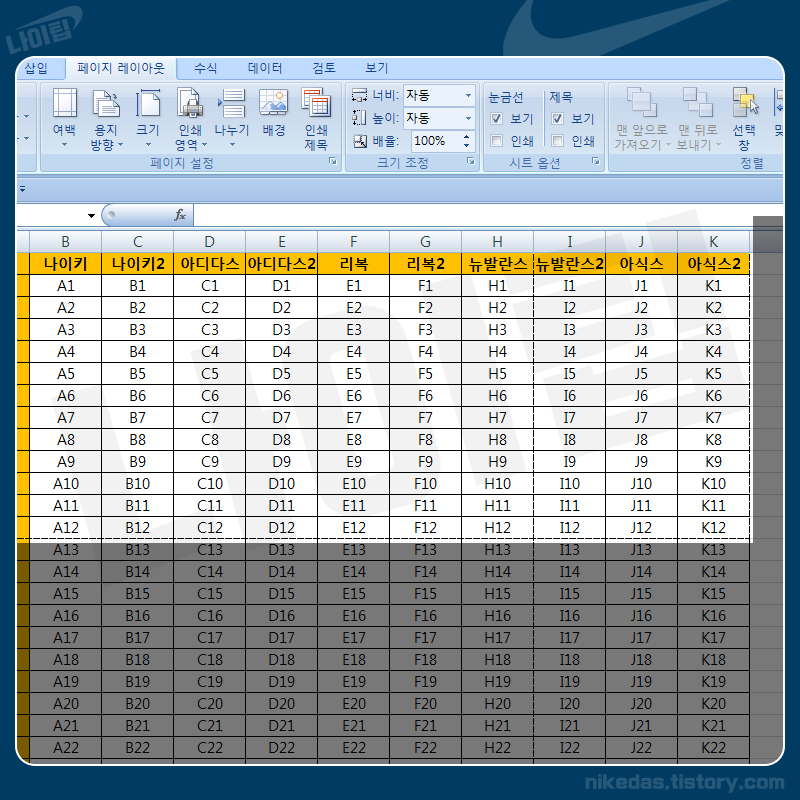Screen dimensions: 800x800
Task: Click the 맨 앞으로 가져오기 icon
Action: (x=642, y=102)
